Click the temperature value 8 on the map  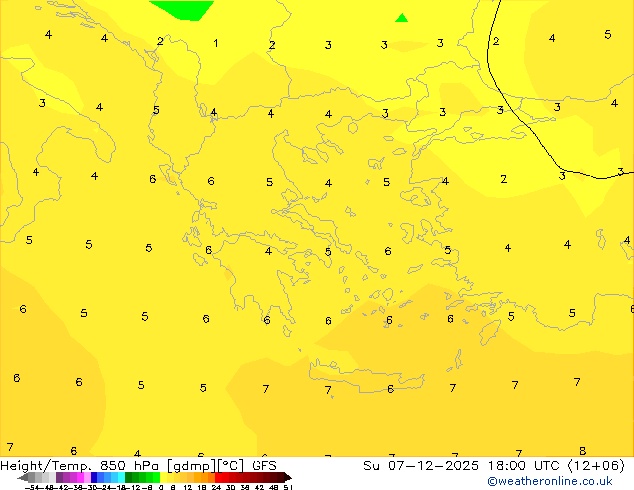(582, 451)
